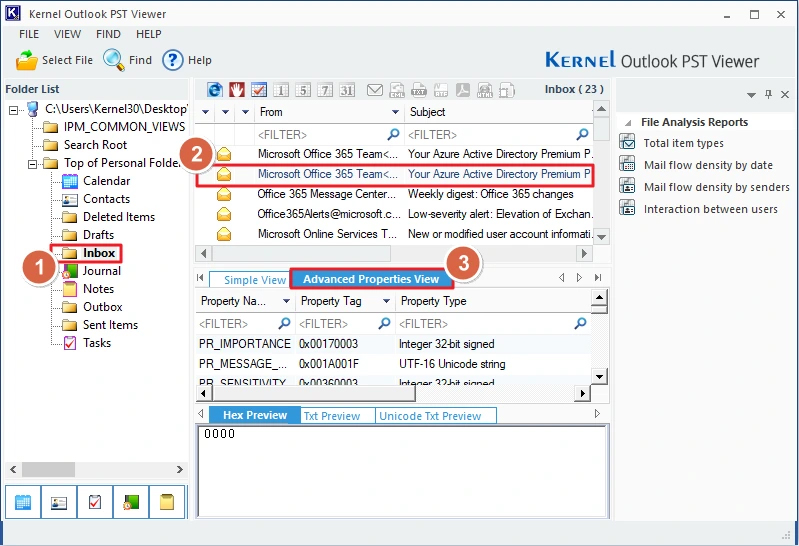Select the Calendar folder in tree
This screenshot has height=546, width=799.
tap(106, 181)
